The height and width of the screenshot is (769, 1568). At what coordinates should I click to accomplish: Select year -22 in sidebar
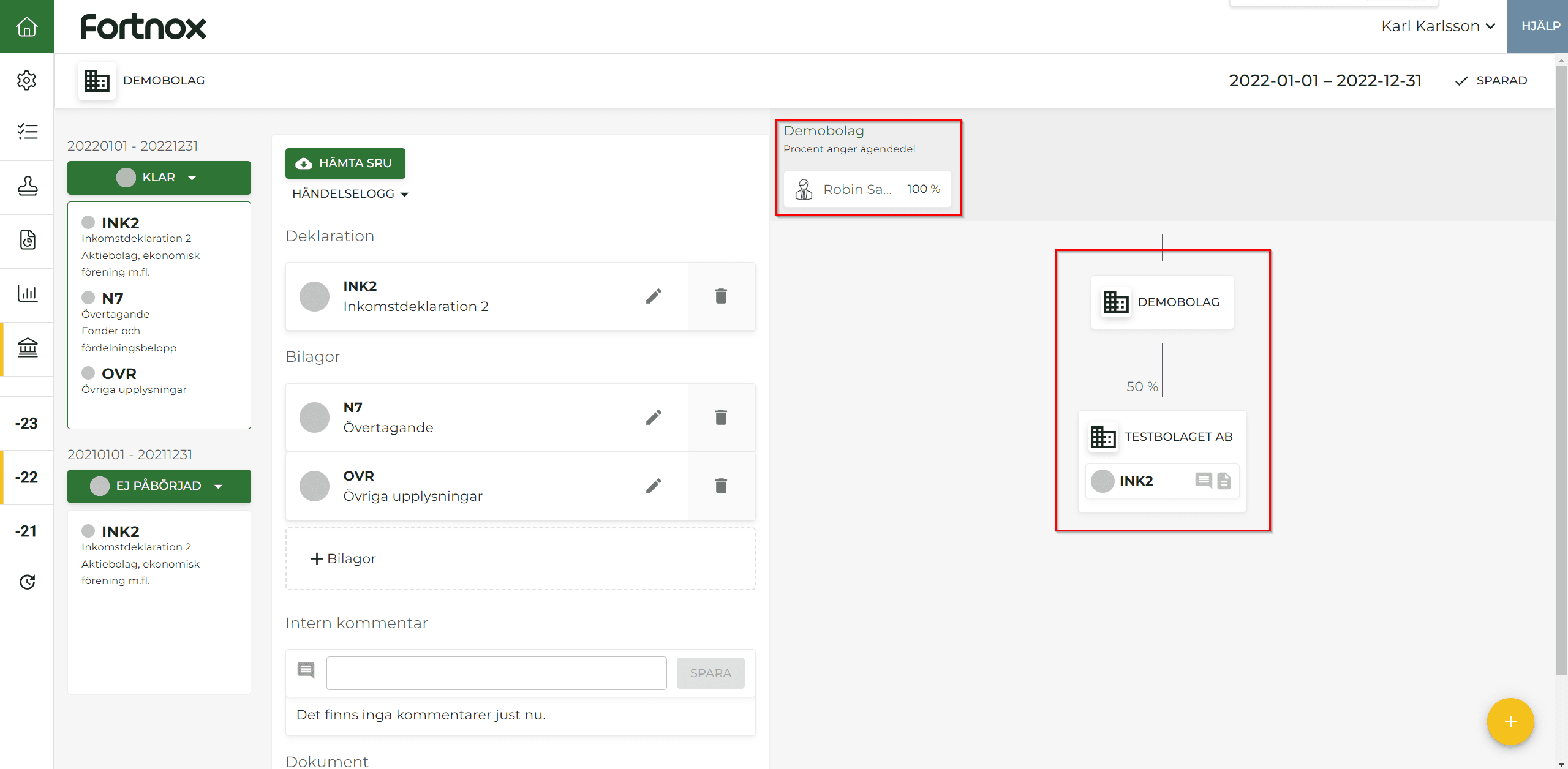27,477
